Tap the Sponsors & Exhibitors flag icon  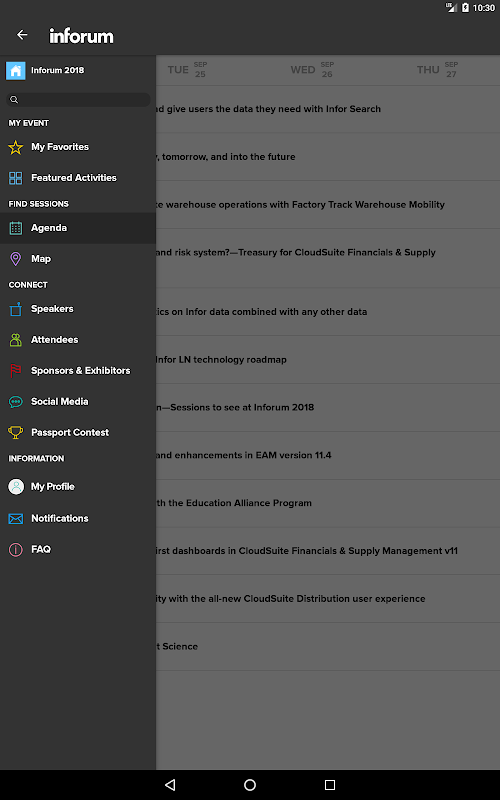(16, 371)
